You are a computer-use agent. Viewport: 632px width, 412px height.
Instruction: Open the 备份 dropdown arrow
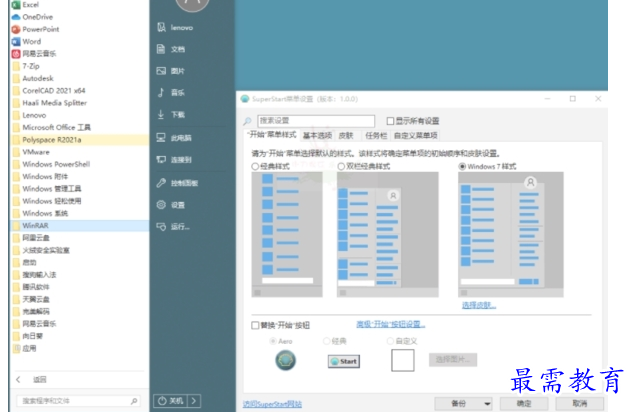487,403
